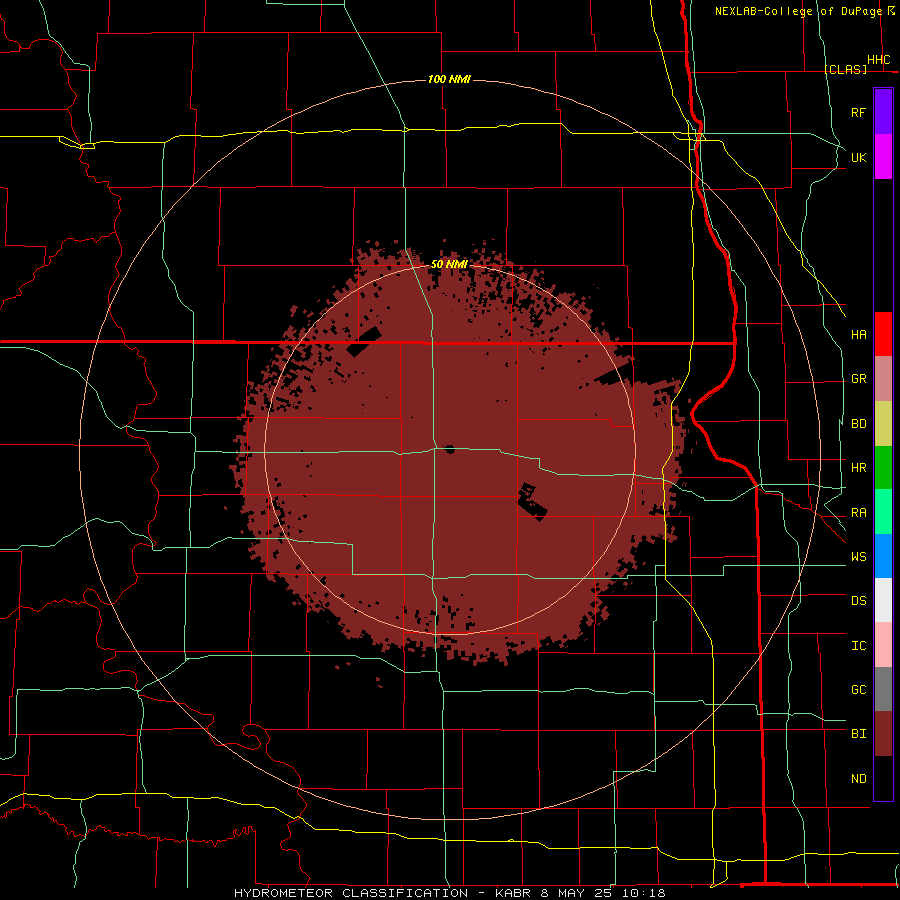Click the "[CLAS]" units label
The image size is (900, 900).
845,70
